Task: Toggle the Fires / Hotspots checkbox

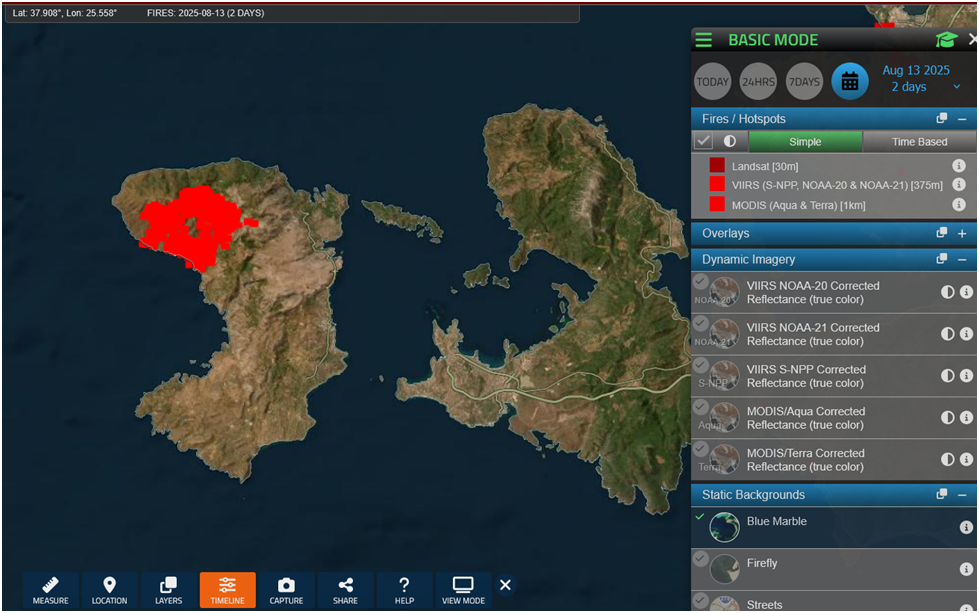Action: coord(704,142)
